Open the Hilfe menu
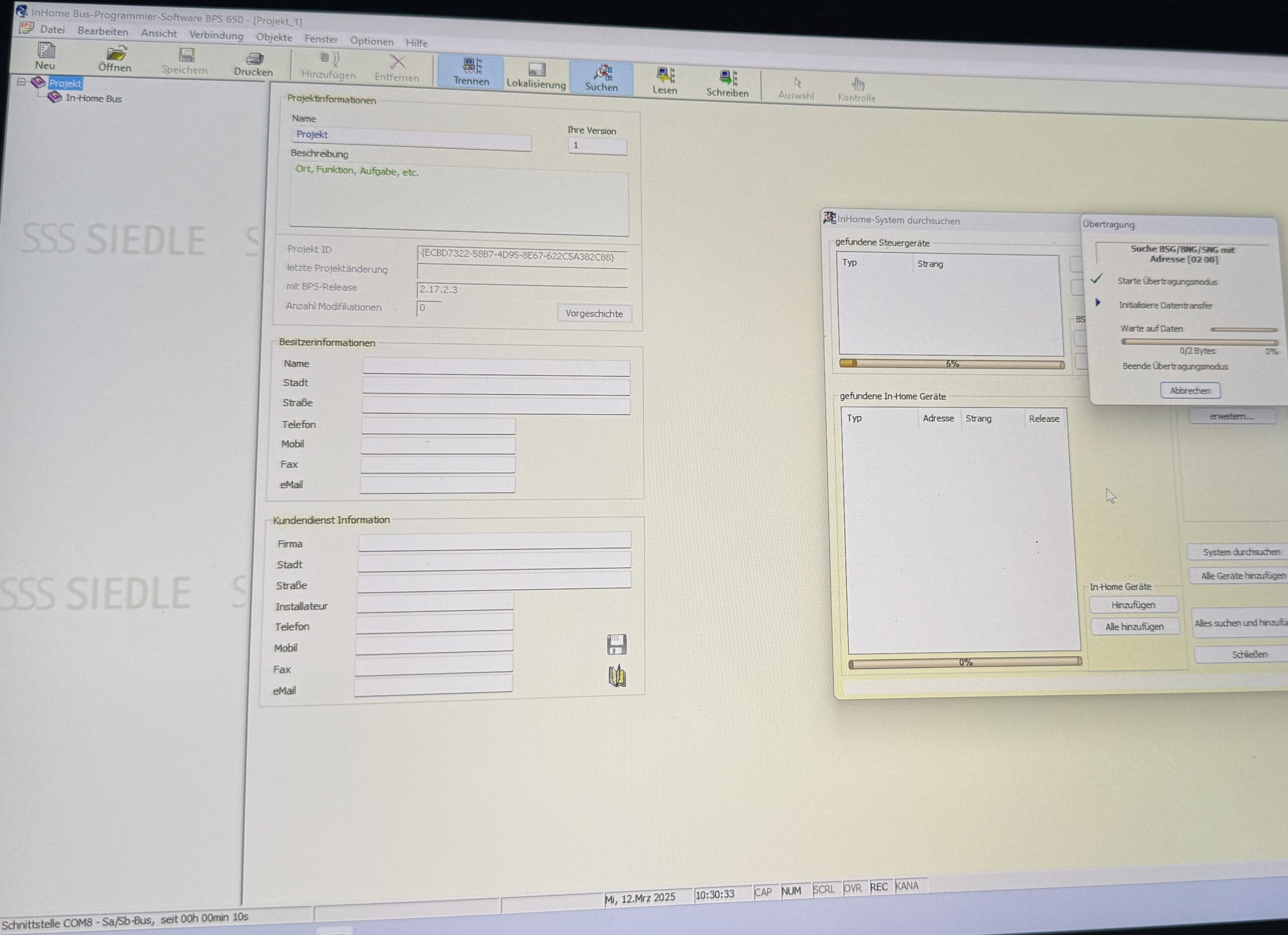Screen dimensions: 1288x935 (417, 43)
